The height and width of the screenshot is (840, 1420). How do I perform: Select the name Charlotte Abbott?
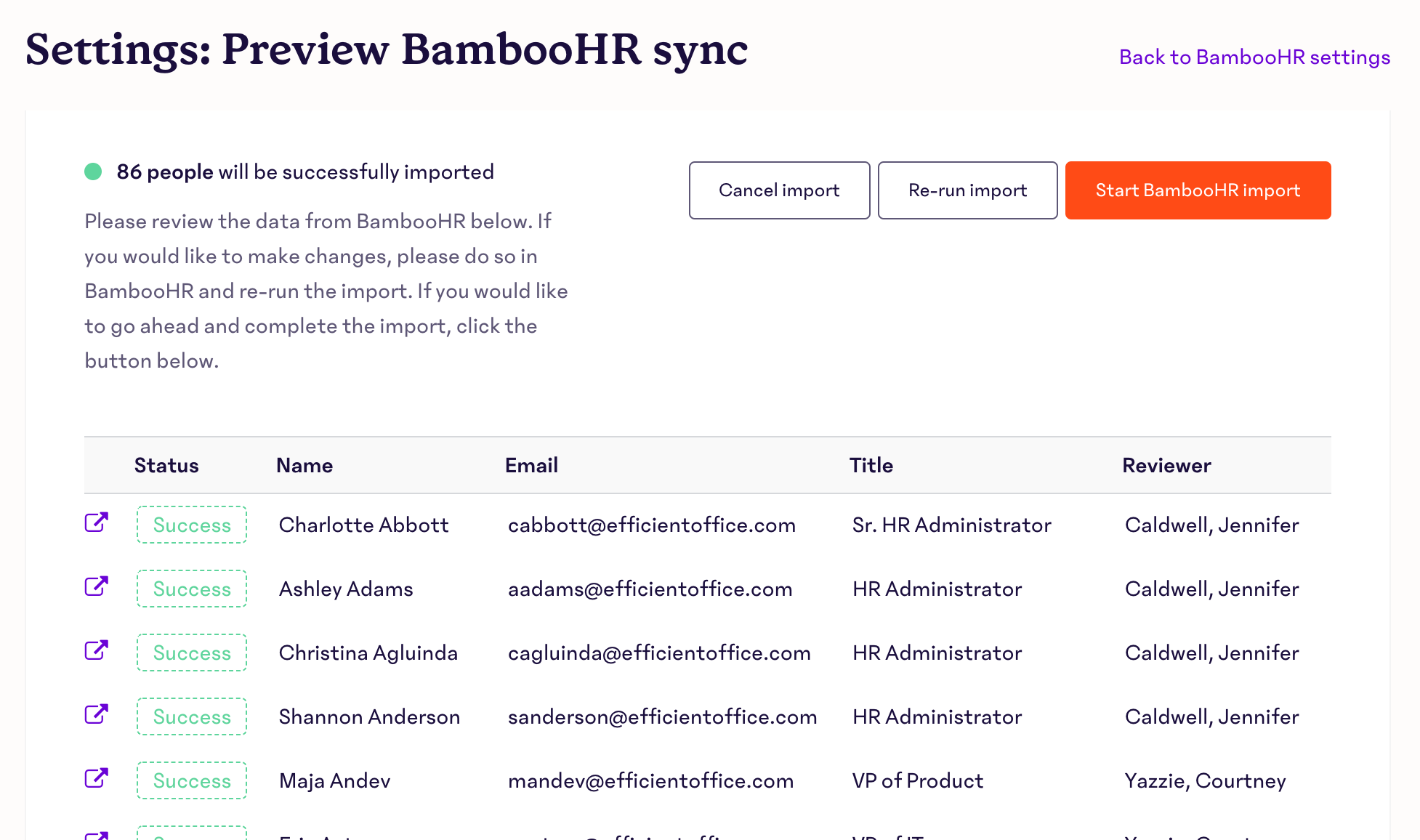coord(363,525)
